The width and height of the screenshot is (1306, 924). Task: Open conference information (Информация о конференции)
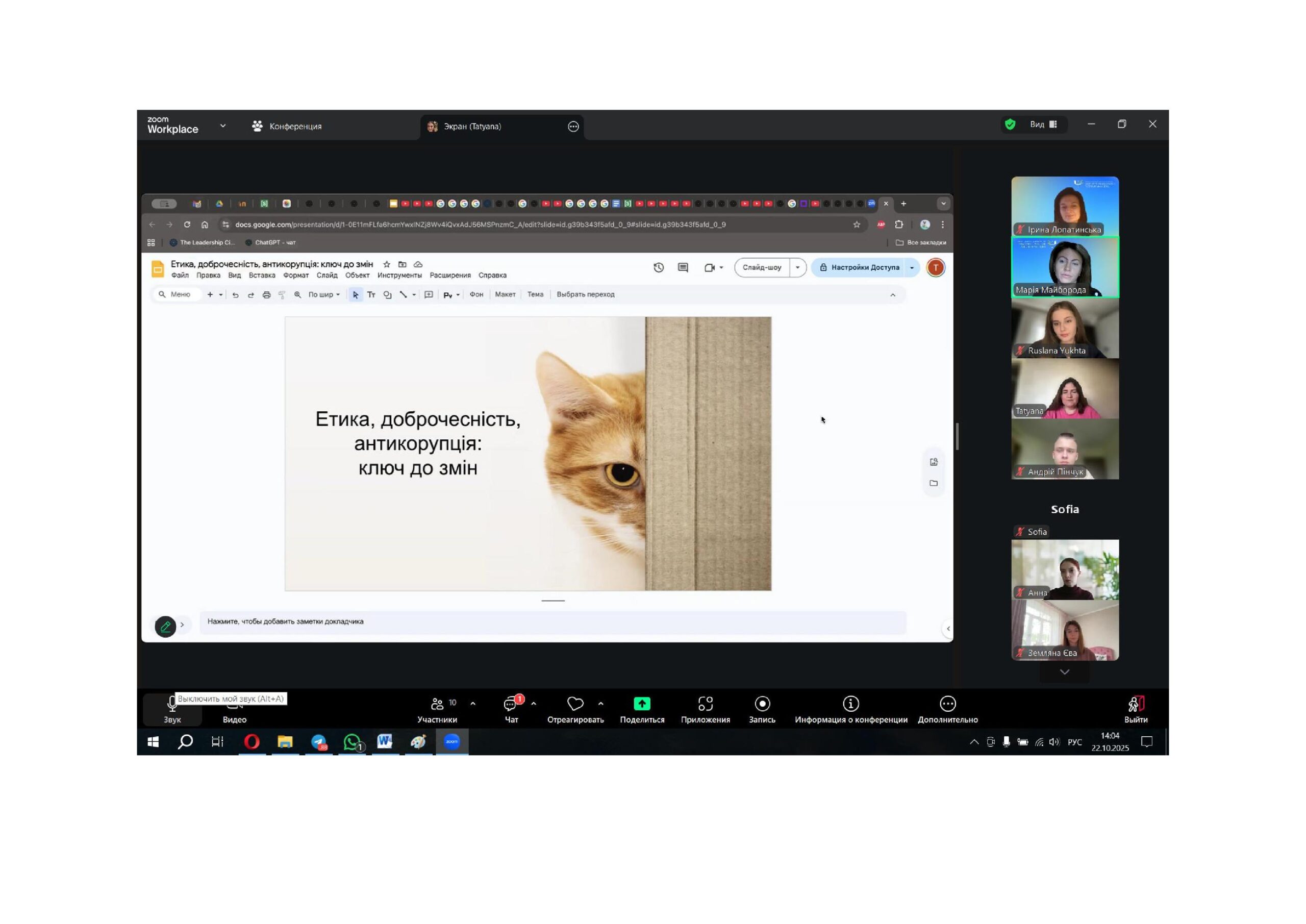coord(850,704)
